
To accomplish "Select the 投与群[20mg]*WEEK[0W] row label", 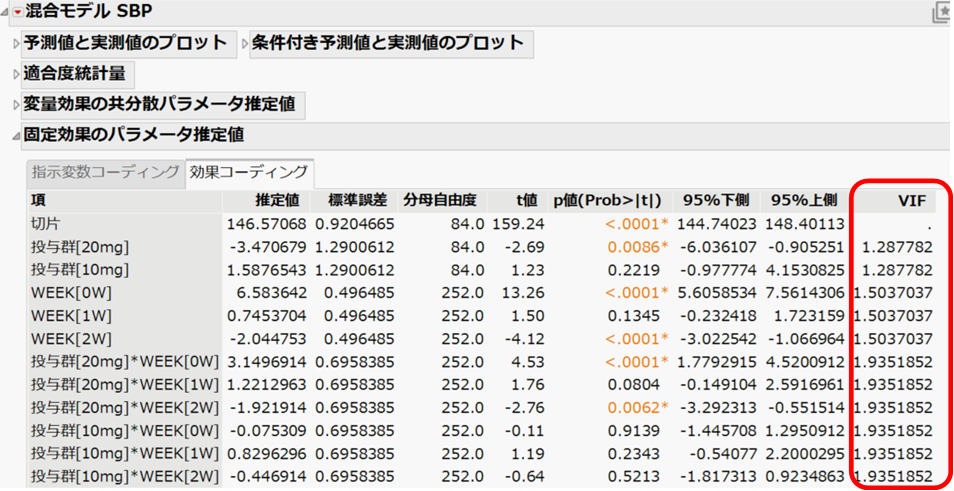I will [x=124, y=362].
